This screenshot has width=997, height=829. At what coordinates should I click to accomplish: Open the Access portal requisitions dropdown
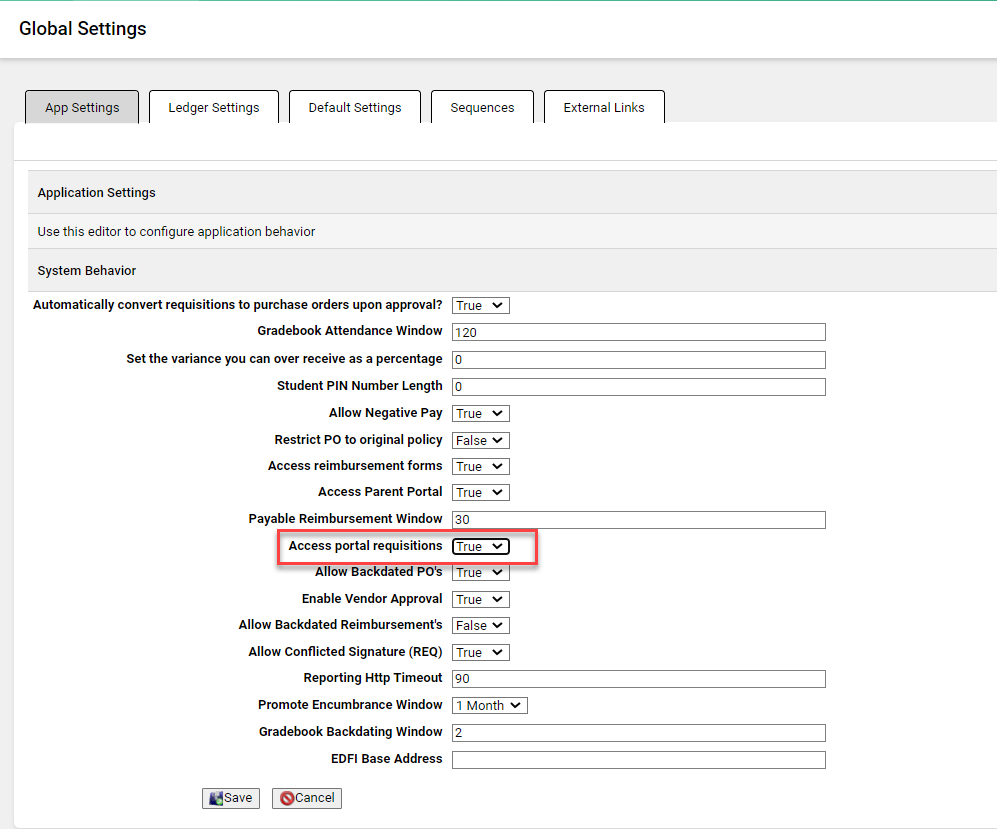(x=480, y=546)
